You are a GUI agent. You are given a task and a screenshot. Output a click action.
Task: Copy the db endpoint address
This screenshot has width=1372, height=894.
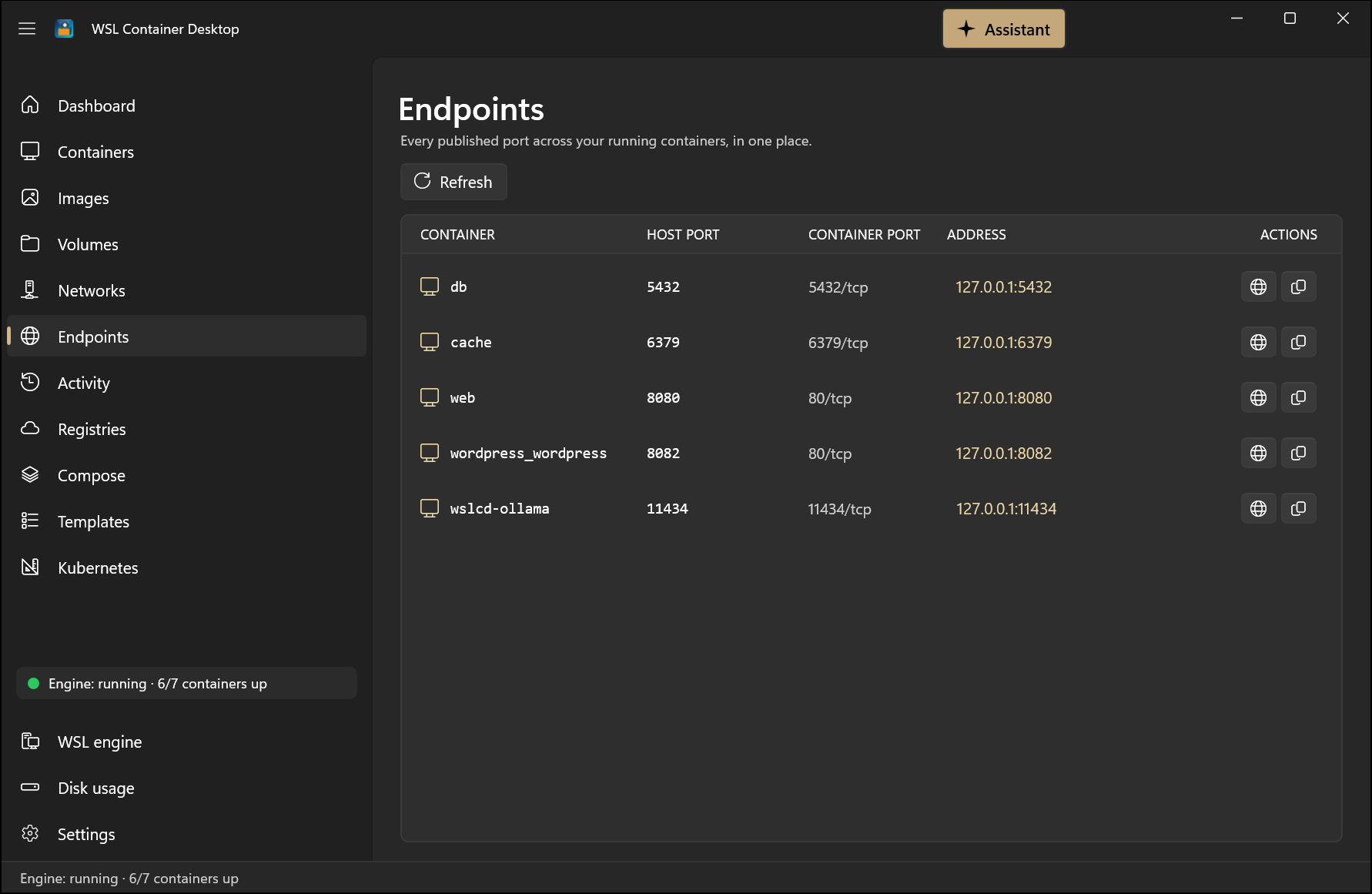click(x=1298, y=286)
